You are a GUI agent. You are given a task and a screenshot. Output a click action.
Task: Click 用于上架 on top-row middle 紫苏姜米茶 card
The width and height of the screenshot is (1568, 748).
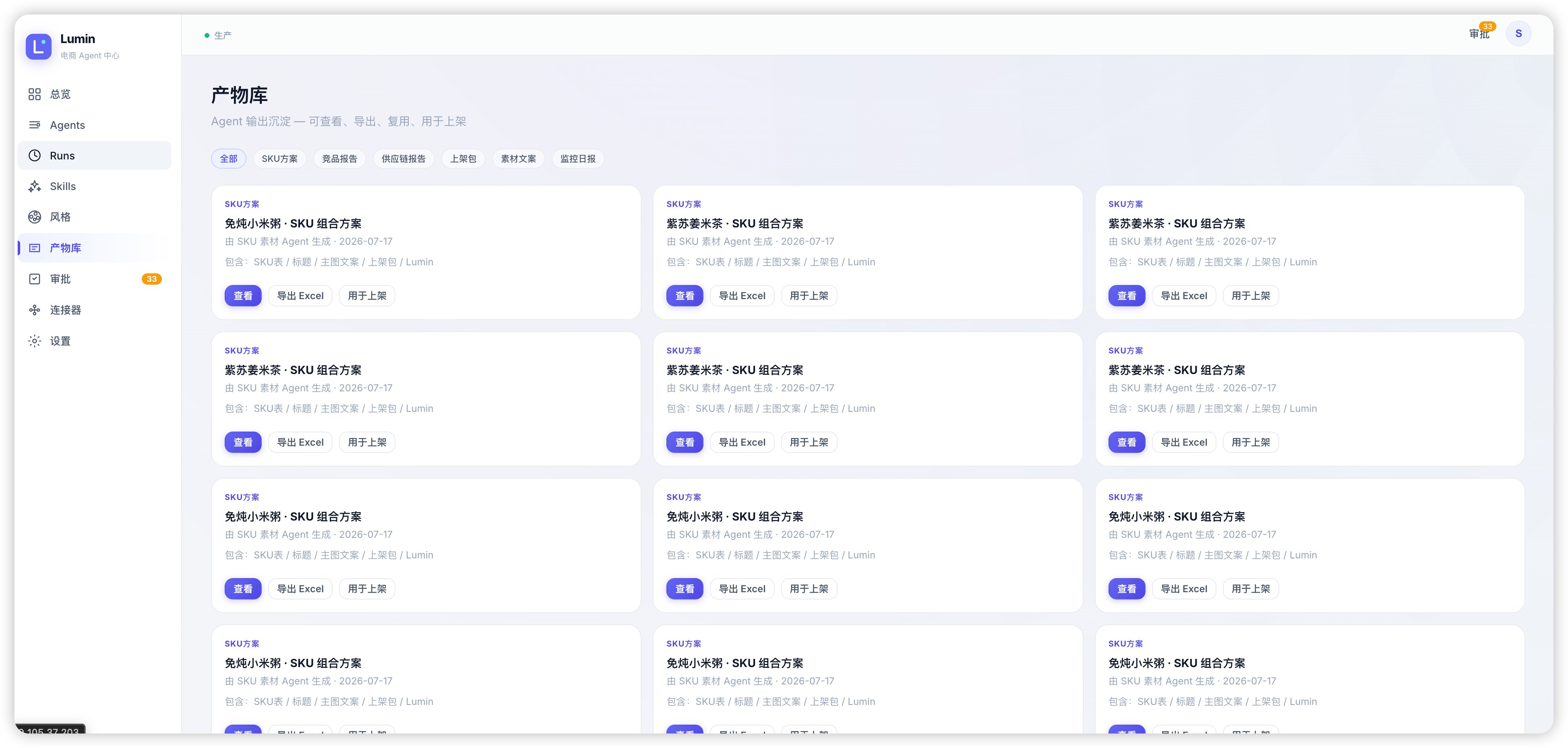coord(809,296)
